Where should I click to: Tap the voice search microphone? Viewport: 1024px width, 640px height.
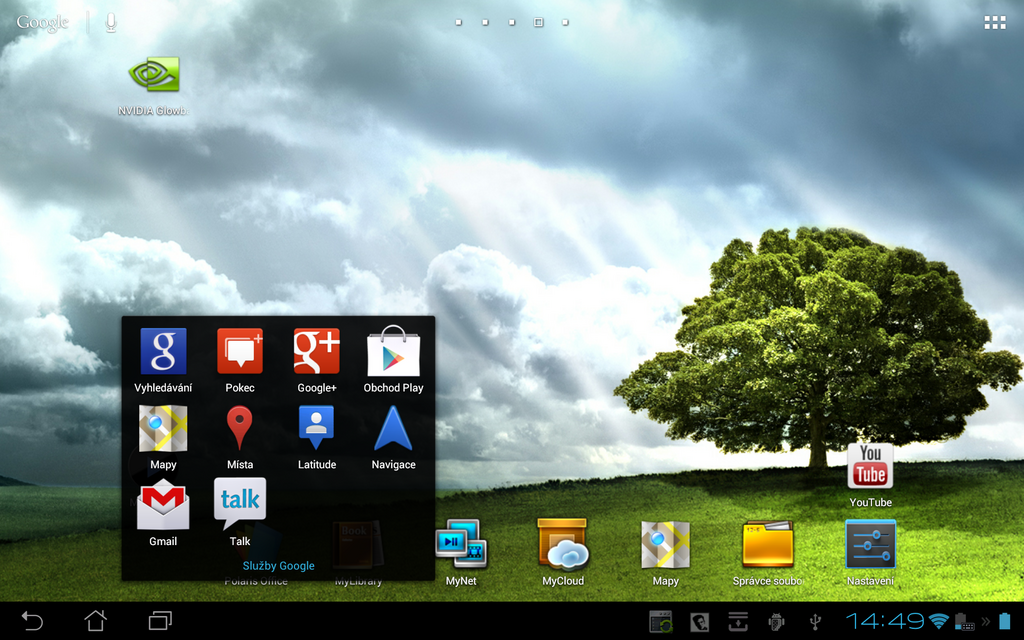pyautogui.click(x=110, y=21)
